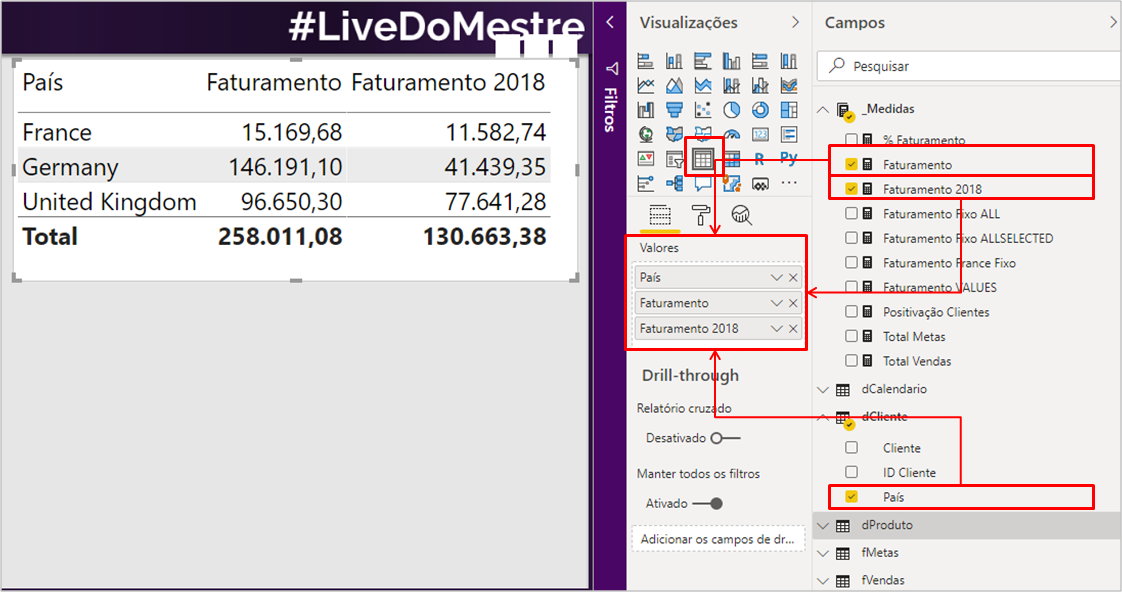
Task: Choose the pie chart visualization
Action: (x=732, y=110)
